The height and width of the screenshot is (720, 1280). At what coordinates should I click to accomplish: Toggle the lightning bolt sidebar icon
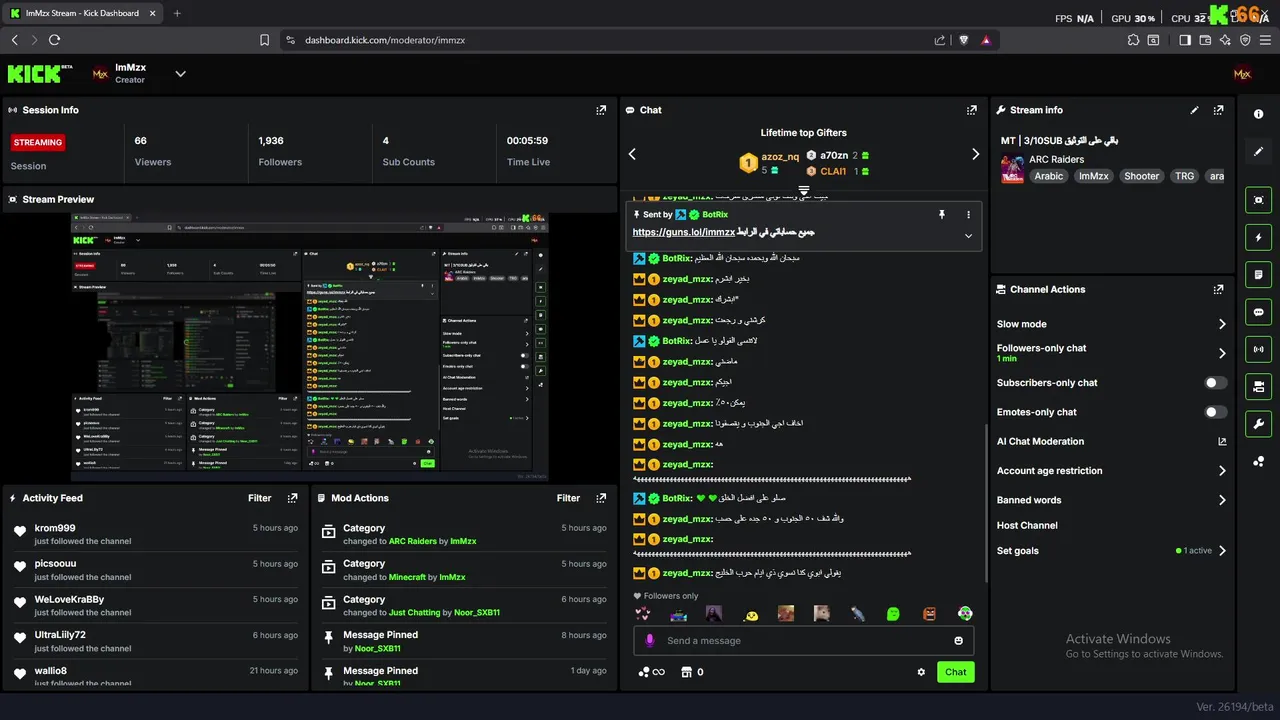(x=1259, y=237)
